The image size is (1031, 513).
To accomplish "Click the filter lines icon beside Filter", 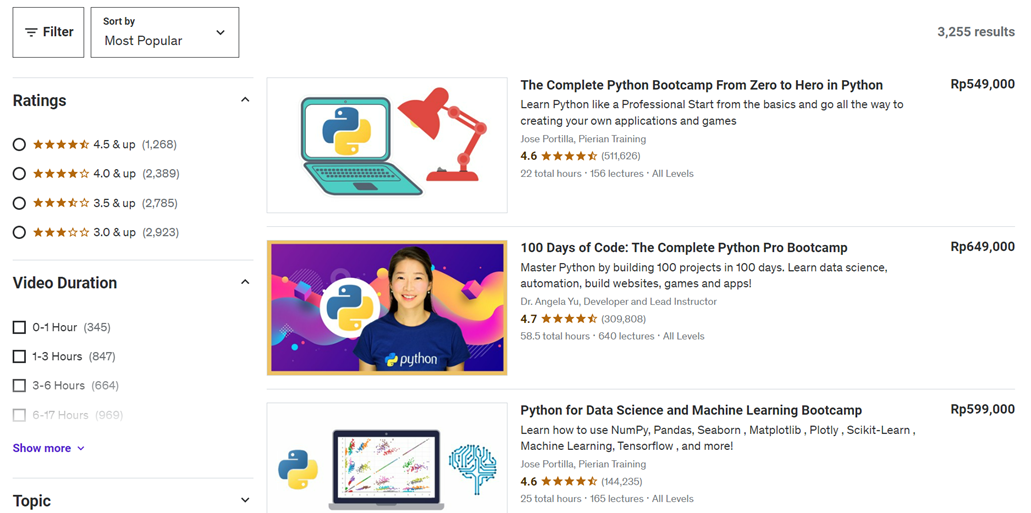I will (31, 33).
